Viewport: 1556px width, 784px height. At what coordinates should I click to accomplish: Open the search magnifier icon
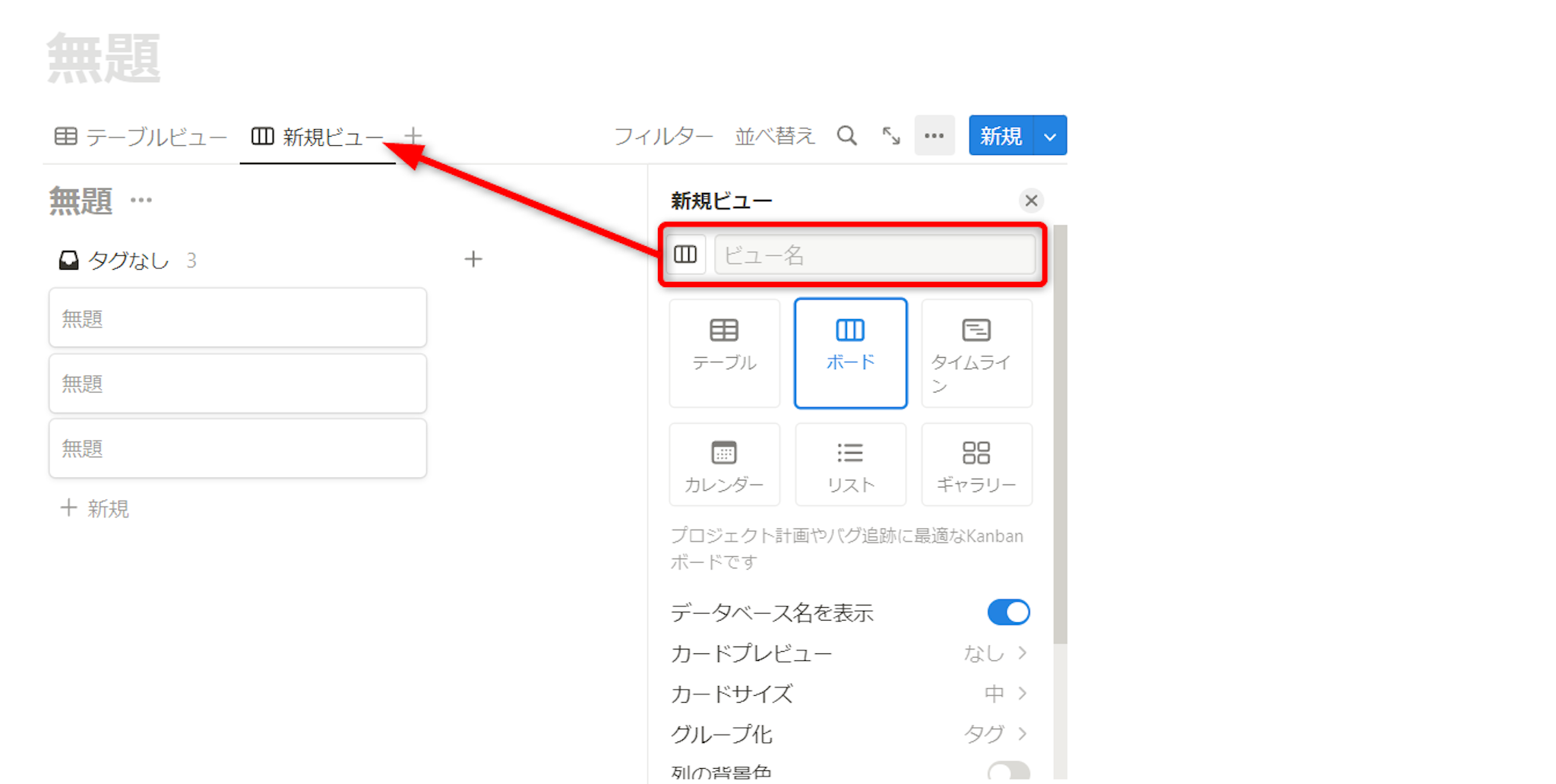click(846, 136)
